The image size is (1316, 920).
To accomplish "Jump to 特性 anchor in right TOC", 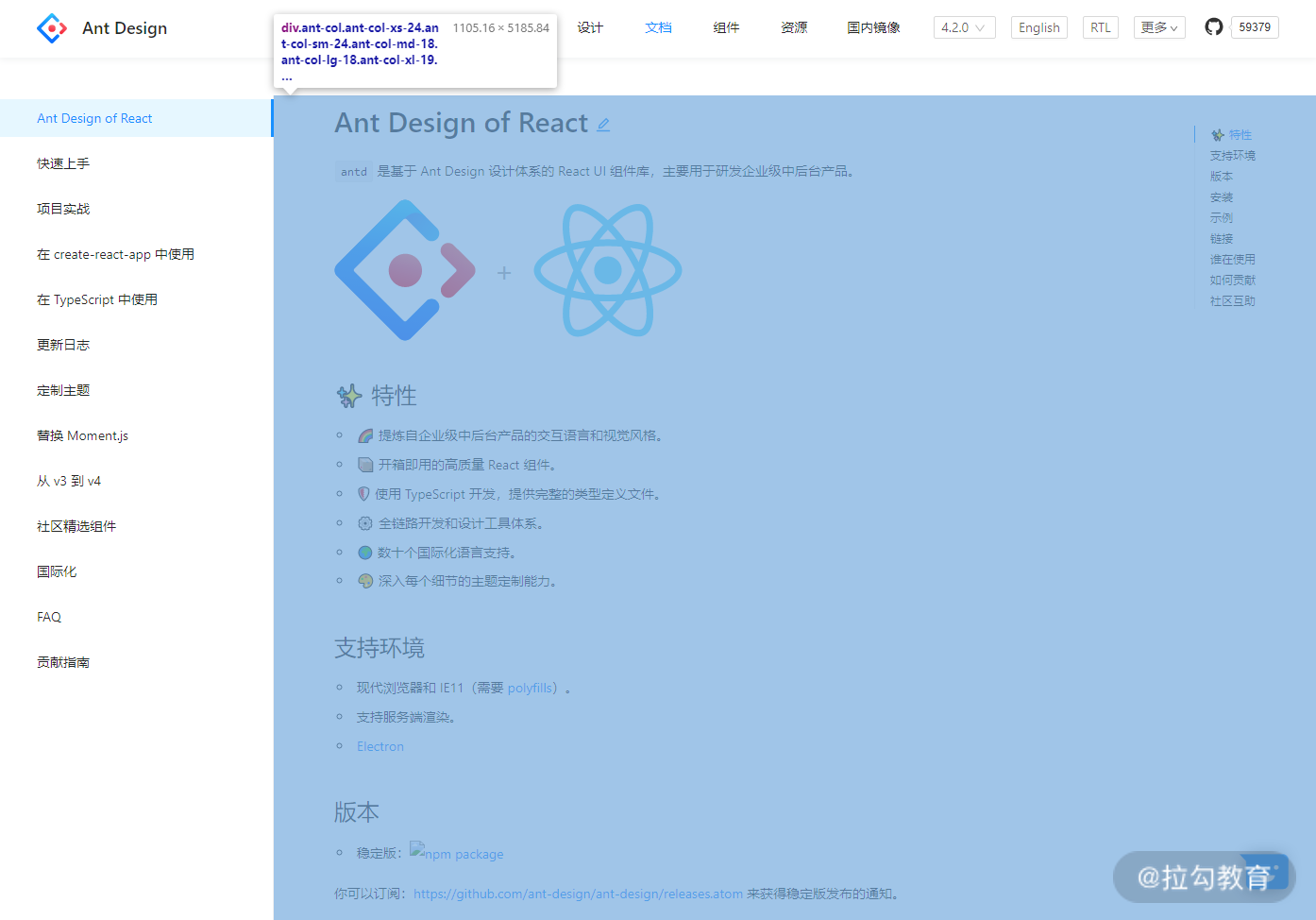I will click(x=1232, y=135).
